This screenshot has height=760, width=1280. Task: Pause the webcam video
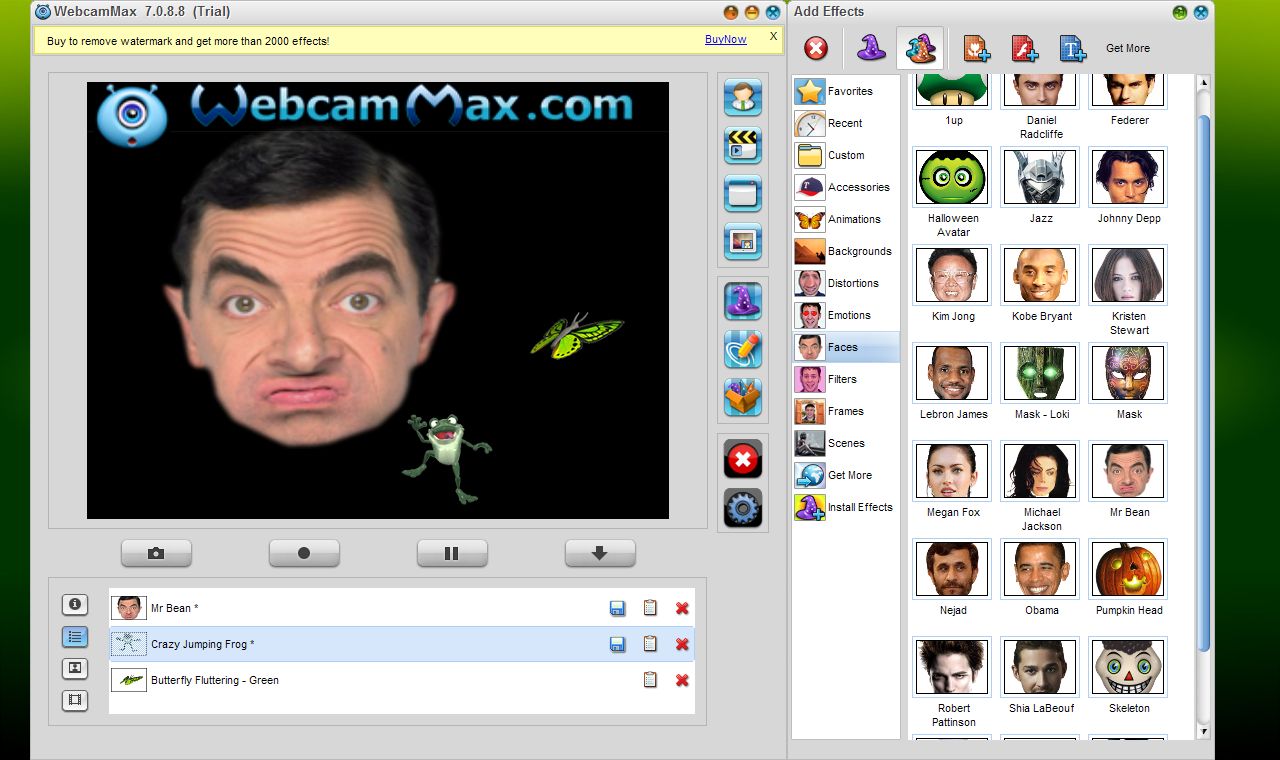point(452,552)
